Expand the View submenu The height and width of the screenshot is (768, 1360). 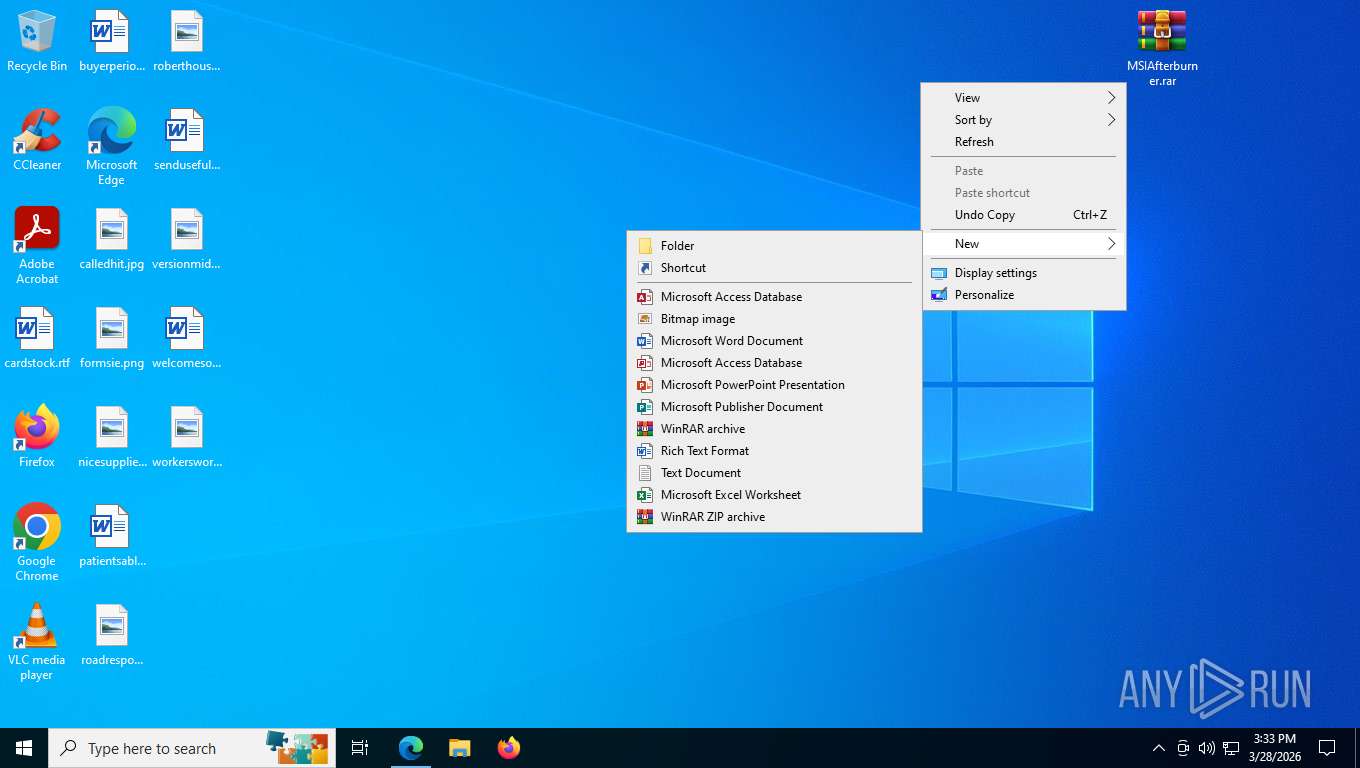point(1024,98)
